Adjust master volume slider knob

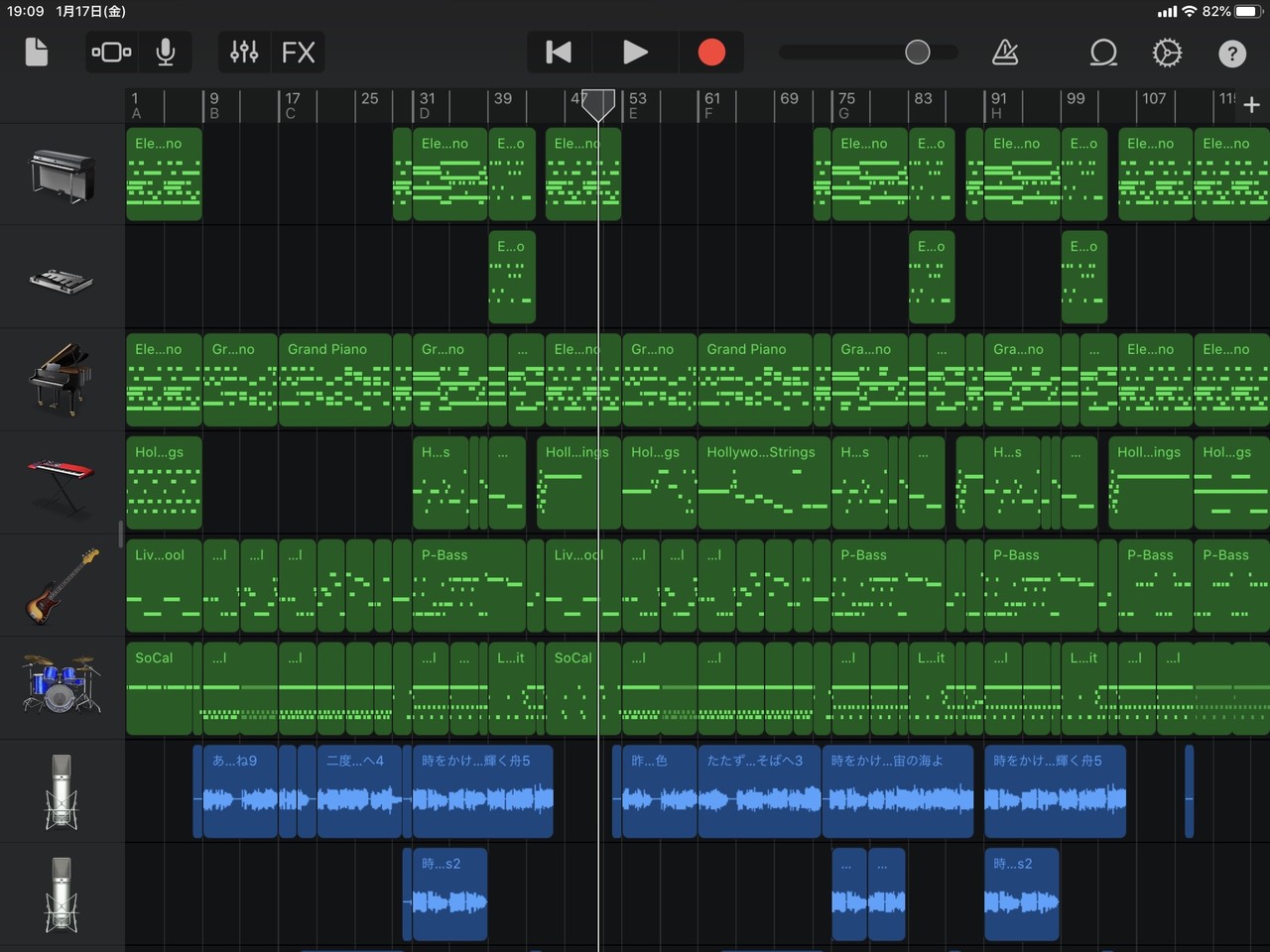pos(918,52)
